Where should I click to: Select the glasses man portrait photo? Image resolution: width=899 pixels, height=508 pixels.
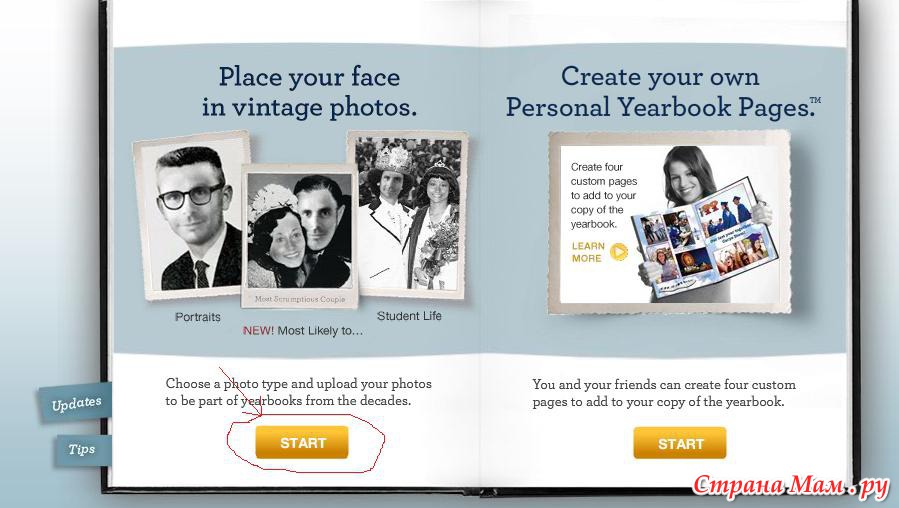point(191,215)
